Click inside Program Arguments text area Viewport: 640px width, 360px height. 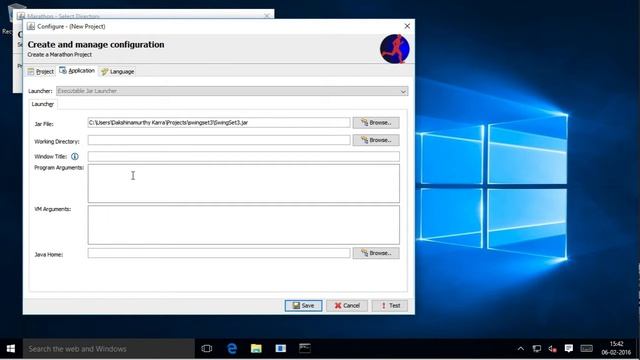(244, 184)
